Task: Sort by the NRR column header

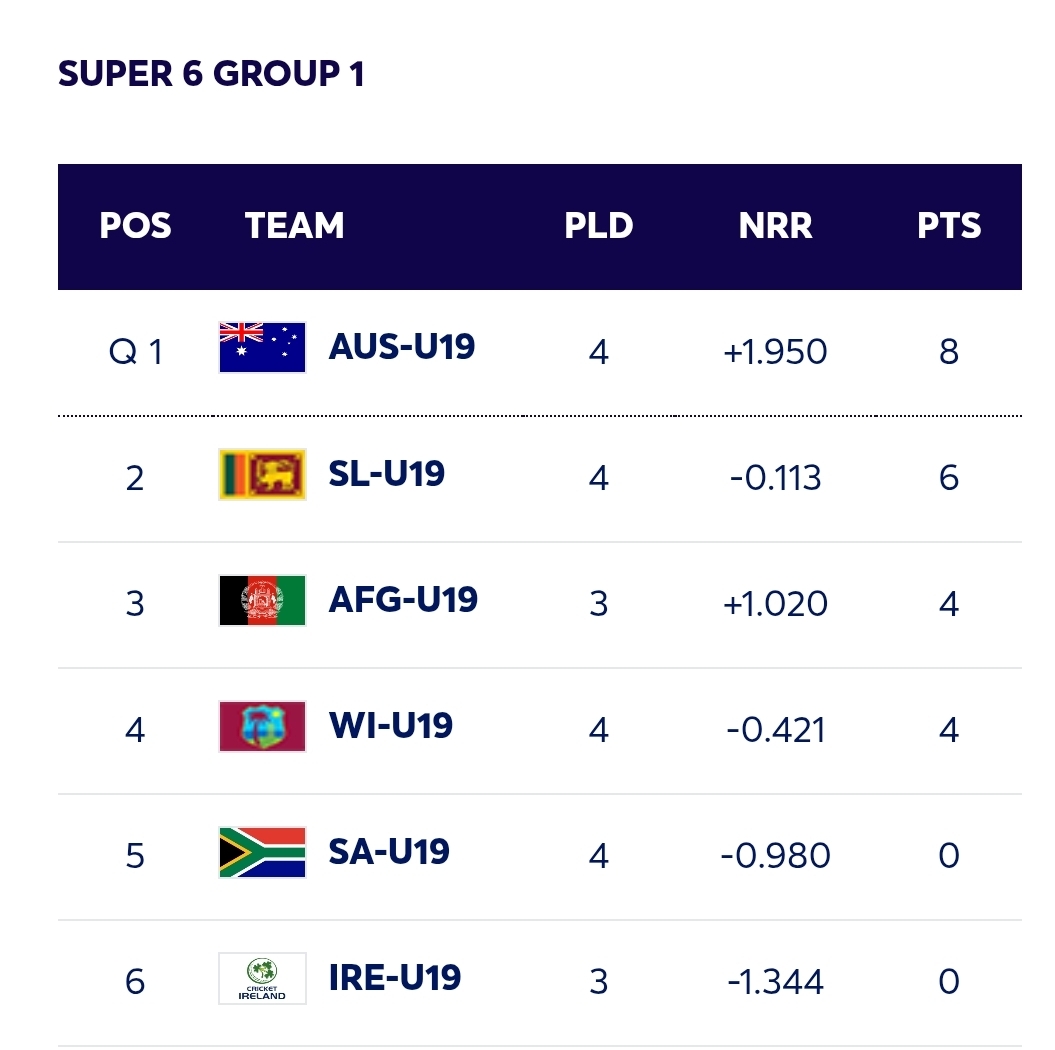Action: pos(775,226)
